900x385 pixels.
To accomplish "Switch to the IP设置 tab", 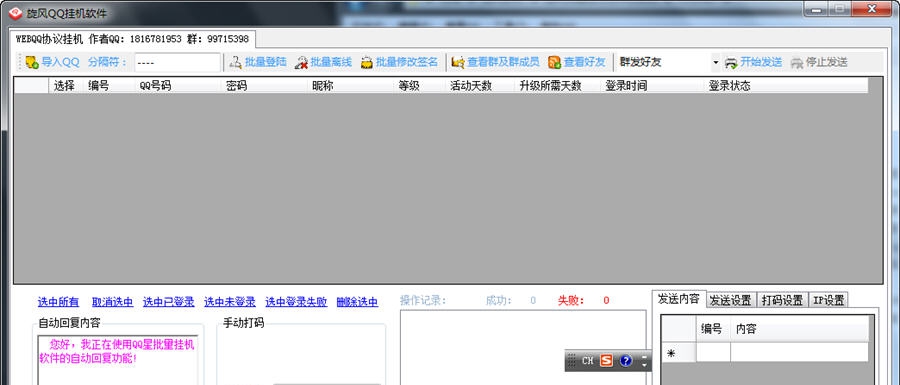I will [x=828, y=300].
